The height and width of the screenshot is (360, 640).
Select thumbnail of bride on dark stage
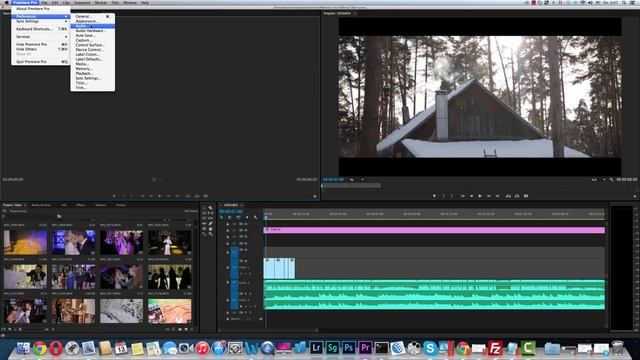[169, 242]
